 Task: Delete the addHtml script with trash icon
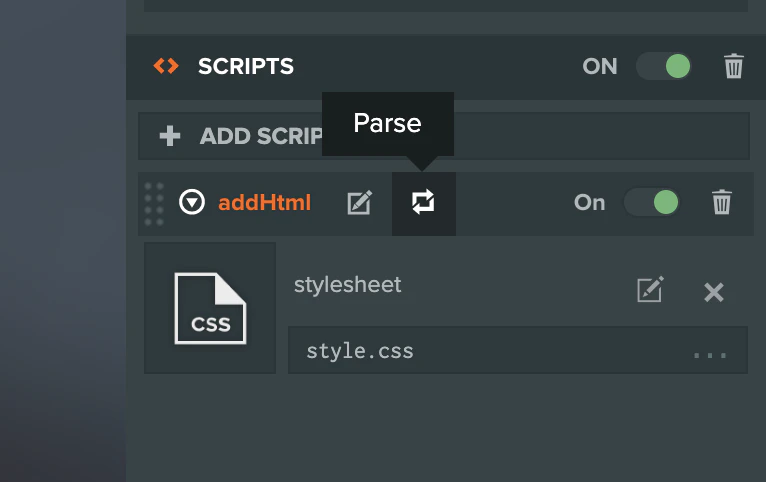[x=721, y=203]
